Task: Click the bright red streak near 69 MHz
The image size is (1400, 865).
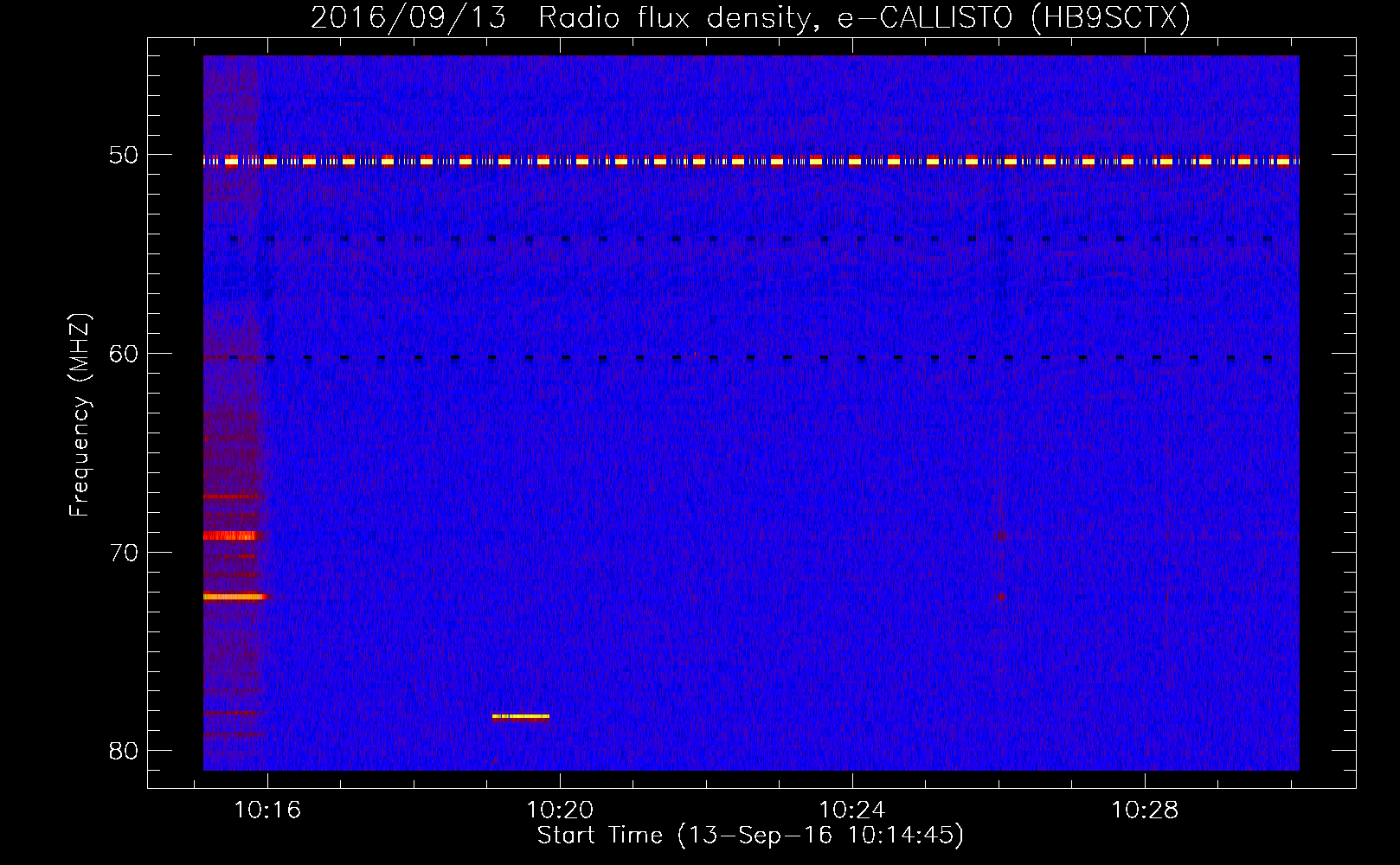Action: tap(232, 535)
